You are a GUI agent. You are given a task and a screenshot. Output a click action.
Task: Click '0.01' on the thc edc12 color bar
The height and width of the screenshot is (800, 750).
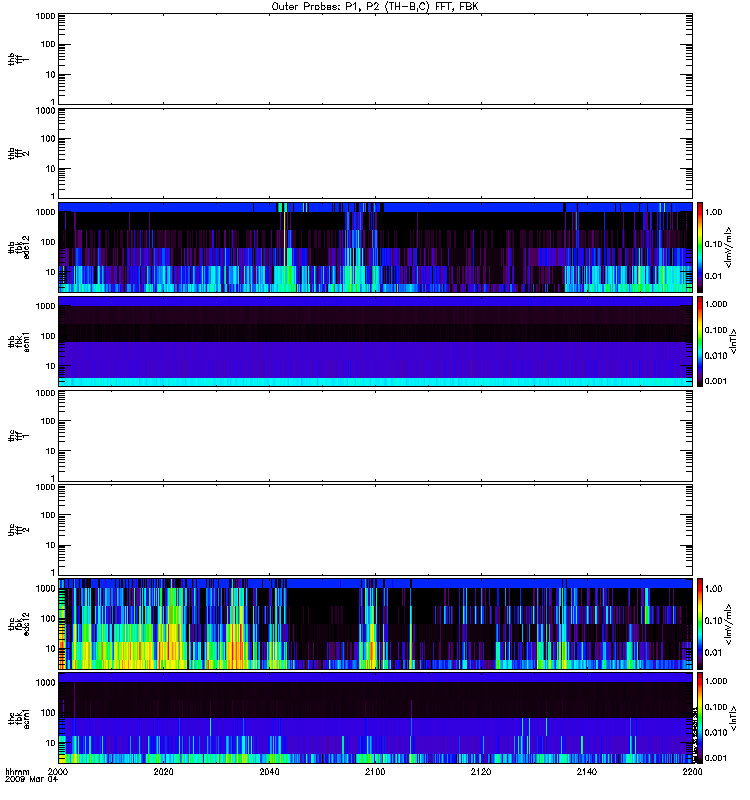click(713, 653)
